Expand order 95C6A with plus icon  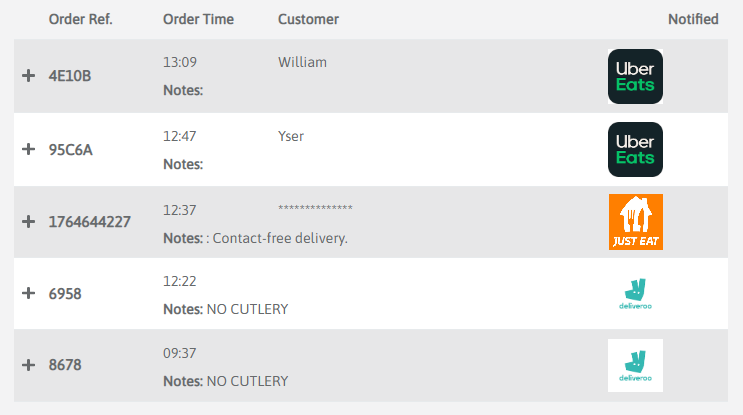point(29,149)
